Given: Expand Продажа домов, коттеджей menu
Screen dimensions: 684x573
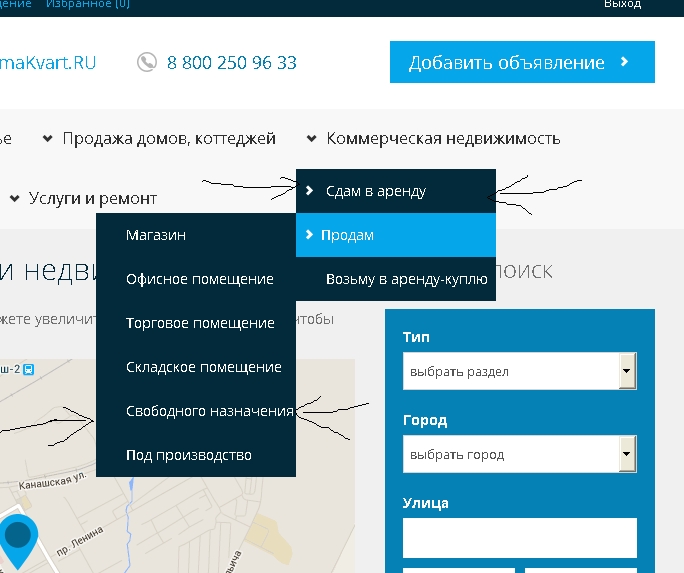Looking at the screenshot, I should 159,139.
